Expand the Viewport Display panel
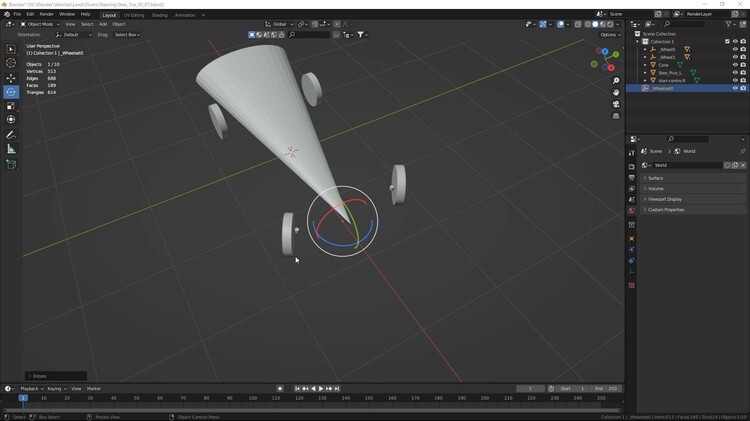 pos(665,199)
